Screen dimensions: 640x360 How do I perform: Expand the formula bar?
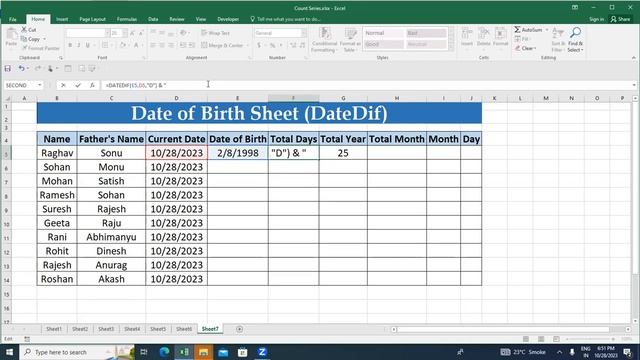(x=634, y=85)
